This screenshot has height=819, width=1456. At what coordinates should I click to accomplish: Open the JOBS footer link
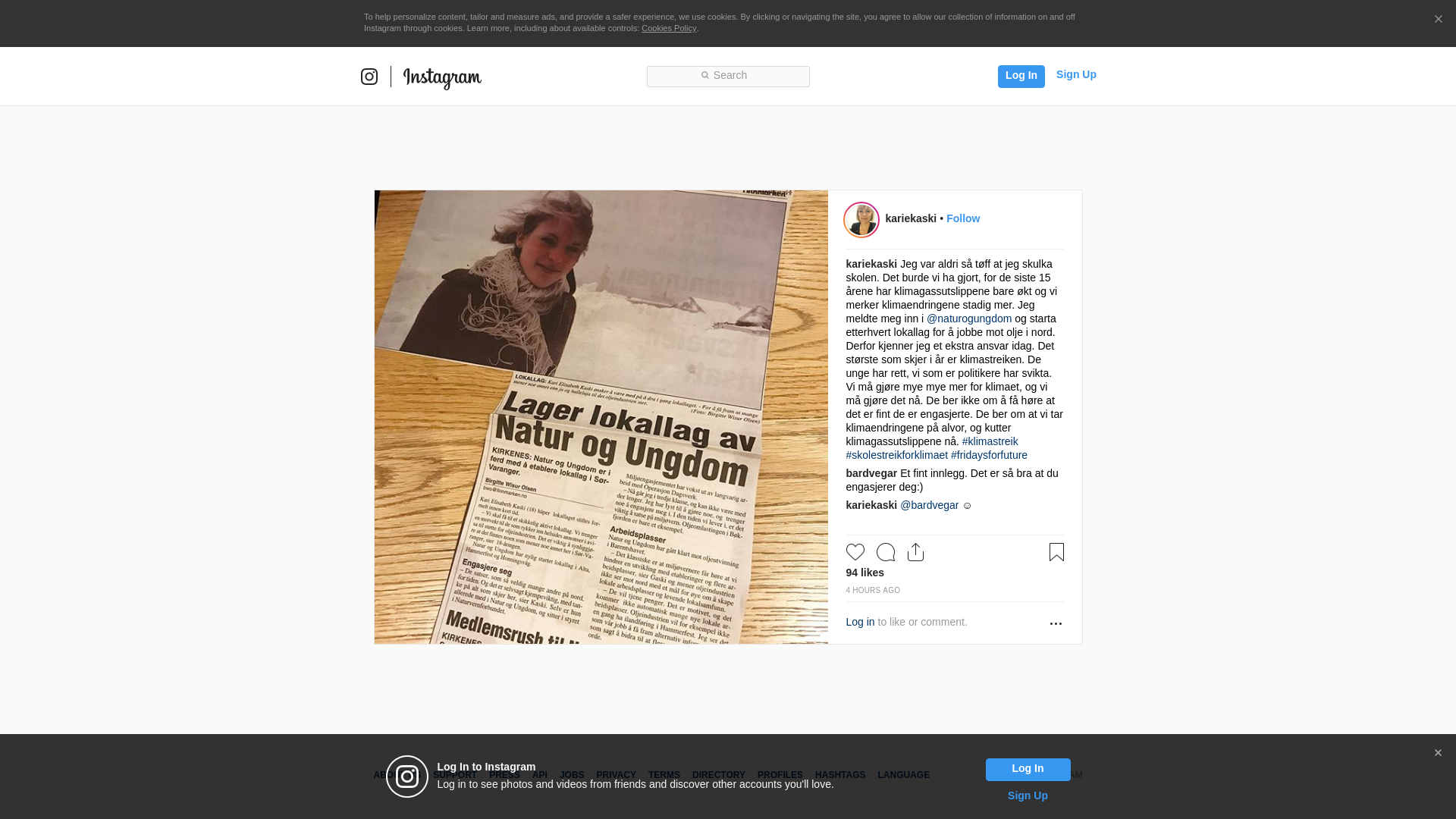[x=572, y=775]
